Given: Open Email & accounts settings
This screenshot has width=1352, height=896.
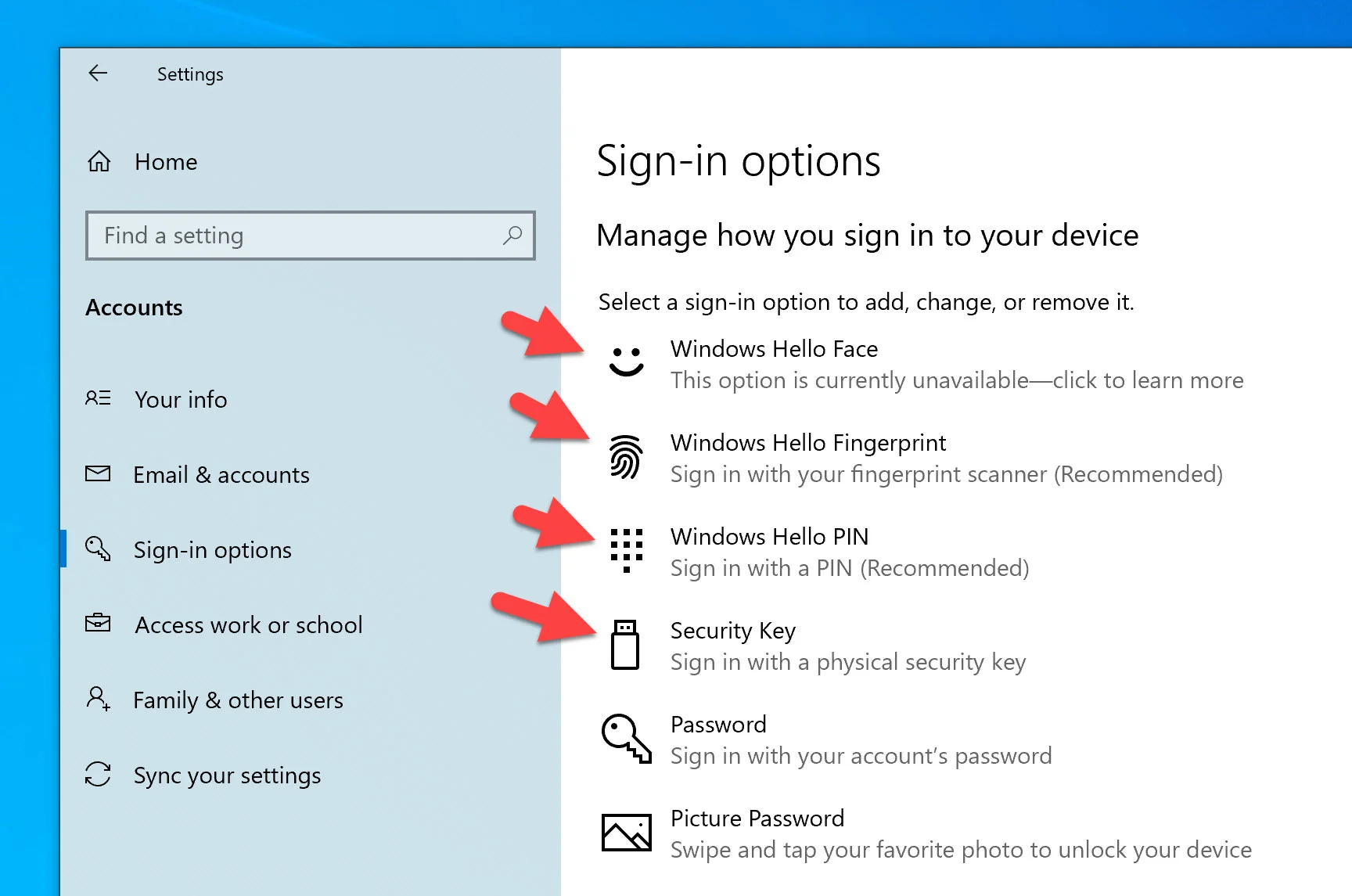Looking at the screenshot, I should point(310,474).
